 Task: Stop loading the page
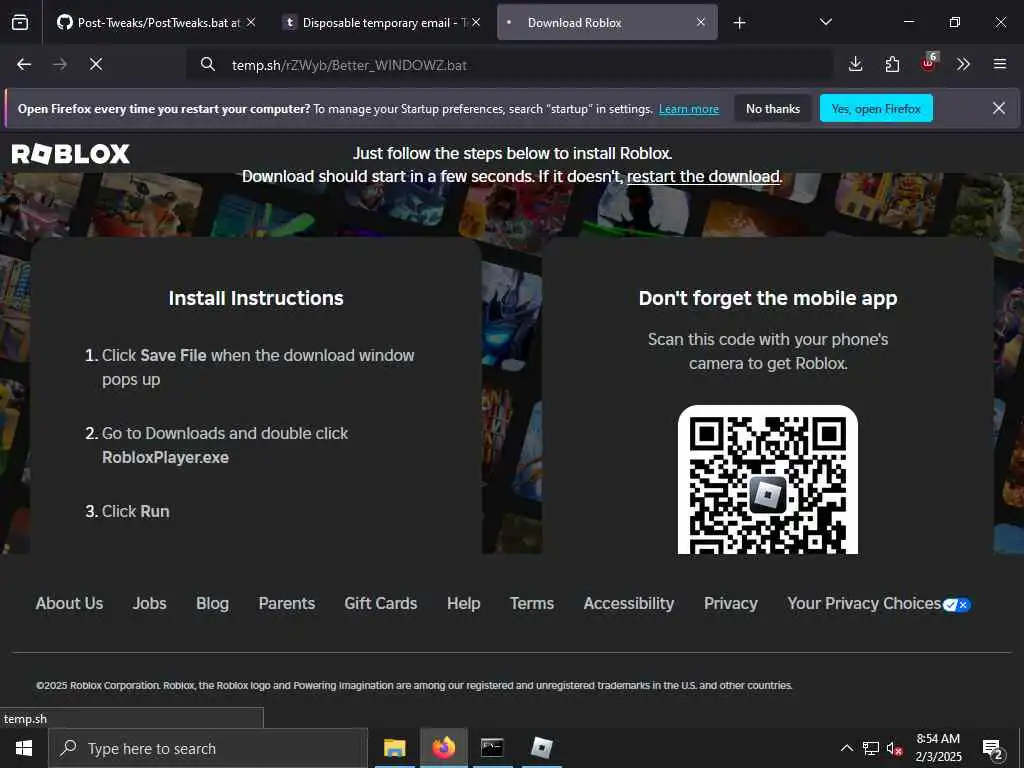tap(96, 64)
